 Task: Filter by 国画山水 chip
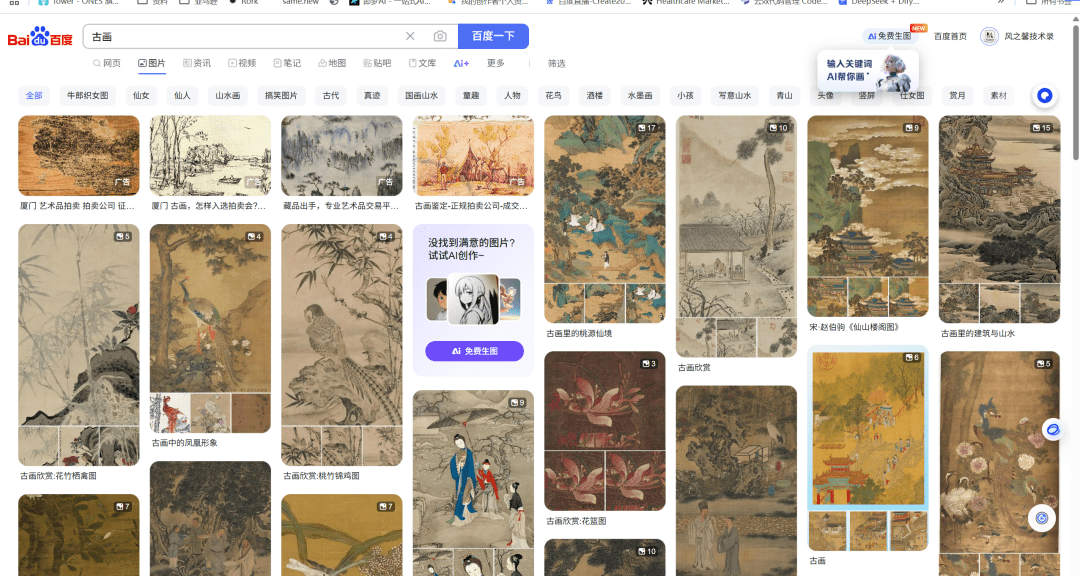[422, 96]
